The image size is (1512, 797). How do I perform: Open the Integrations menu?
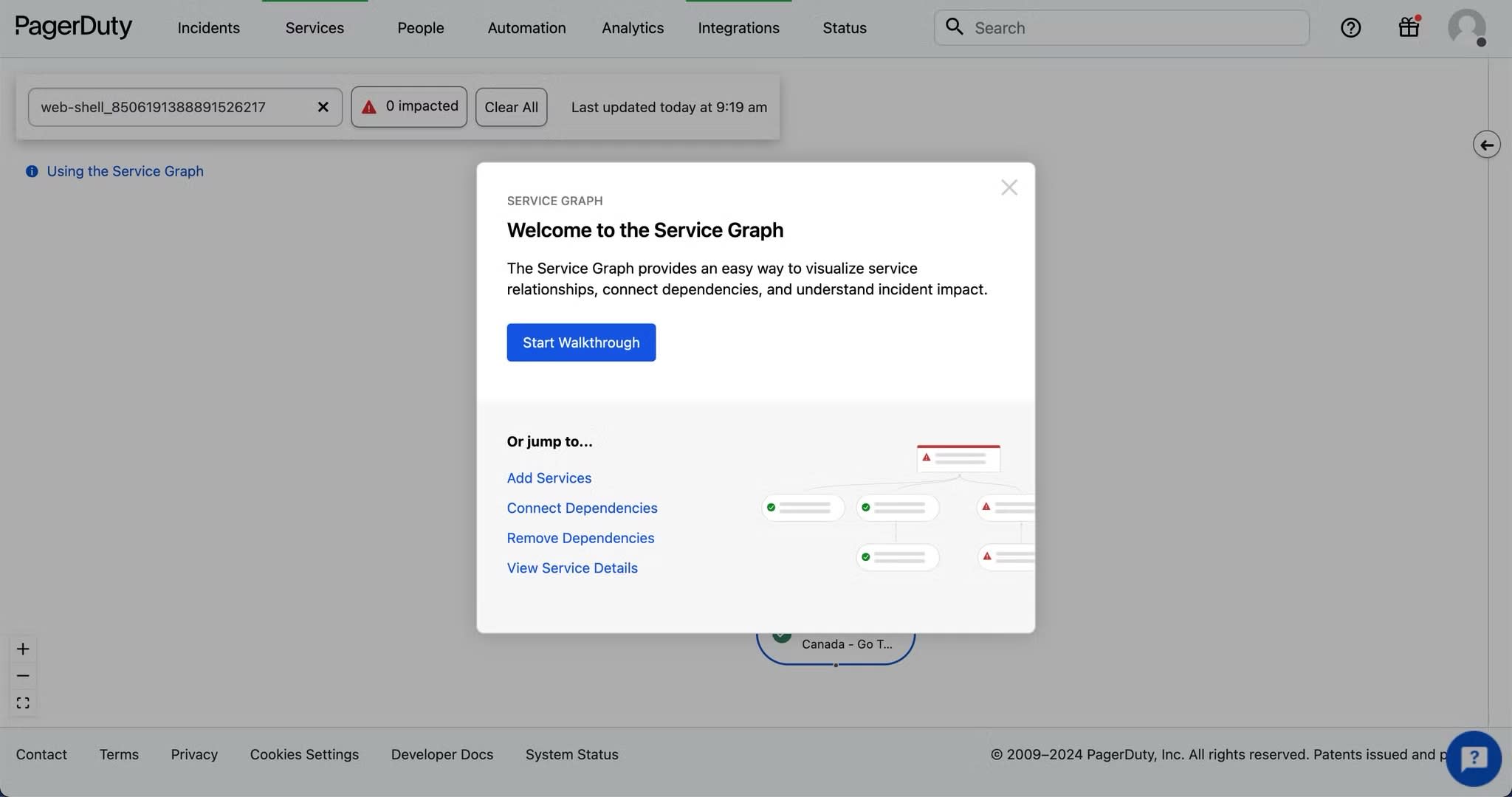tap(738, 28)
